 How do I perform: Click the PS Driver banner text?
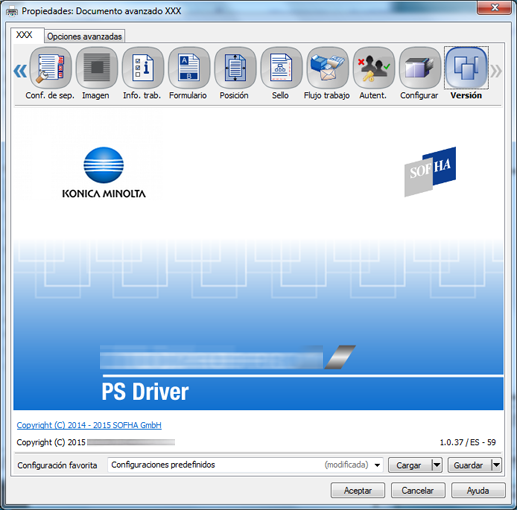click(145, 392)
